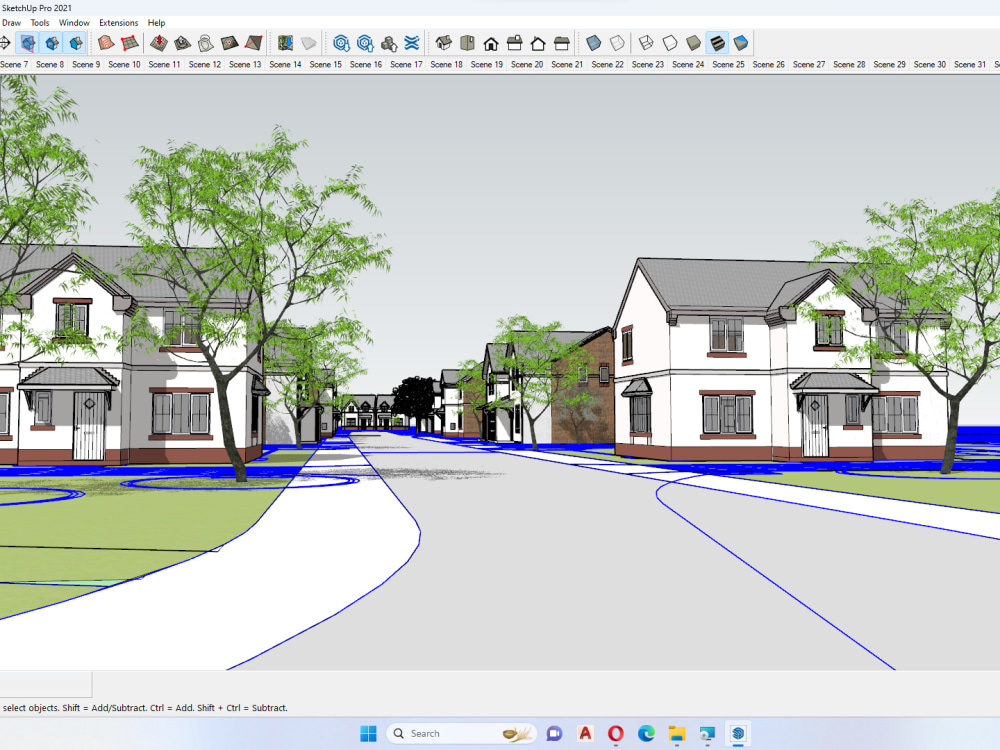Switch to Scene 26 tab
1000x750 pixels.
pyautogui.click(x=768, y=64)
